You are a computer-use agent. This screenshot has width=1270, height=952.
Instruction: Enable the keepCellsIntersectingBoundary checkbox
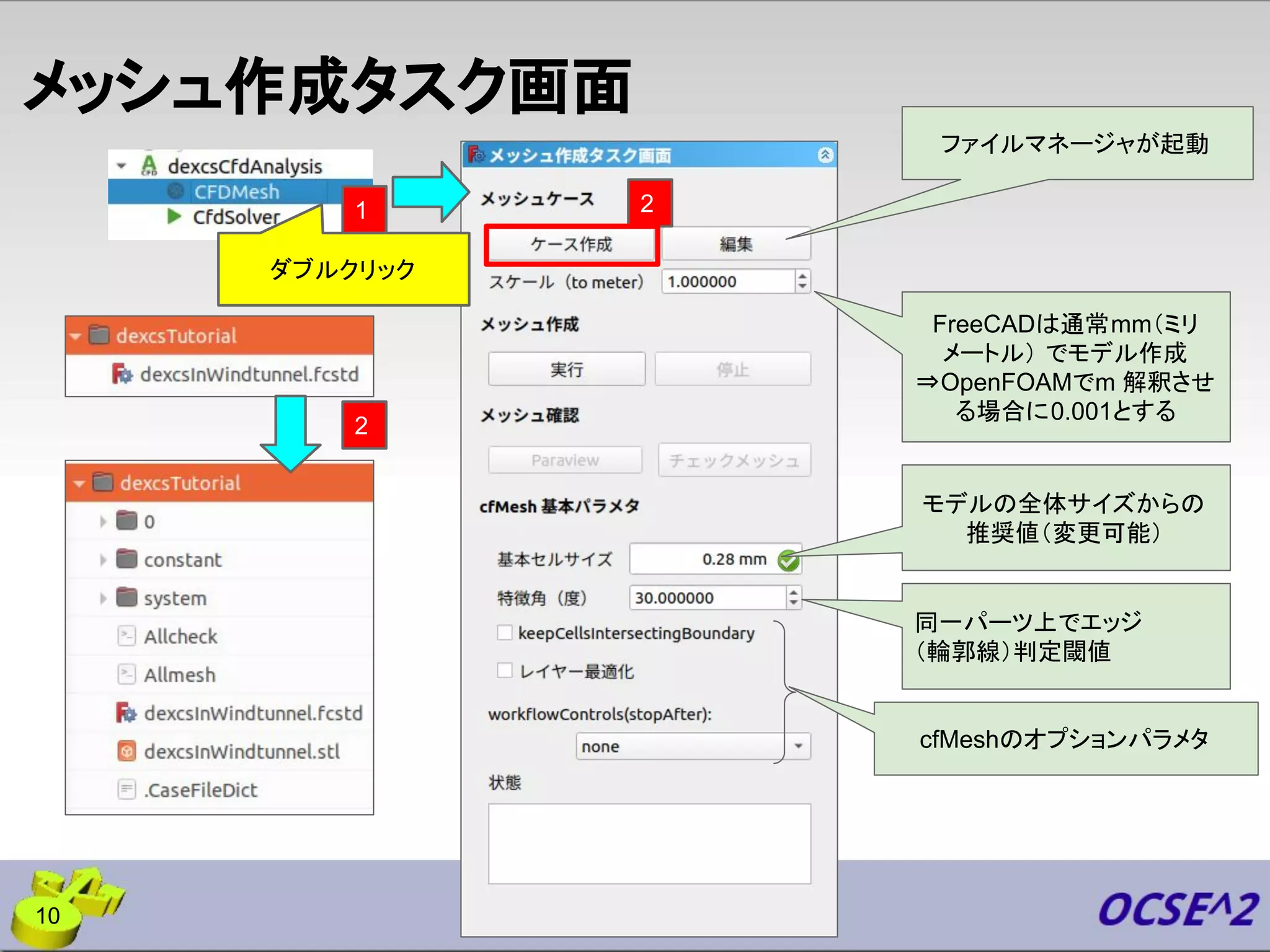[505, 633]
